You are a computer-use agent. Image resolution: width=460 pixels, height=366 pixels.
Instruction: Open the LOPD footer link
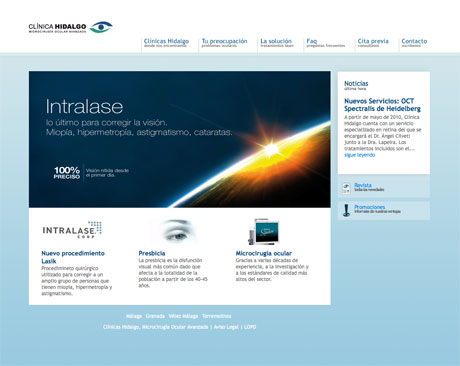250,327
